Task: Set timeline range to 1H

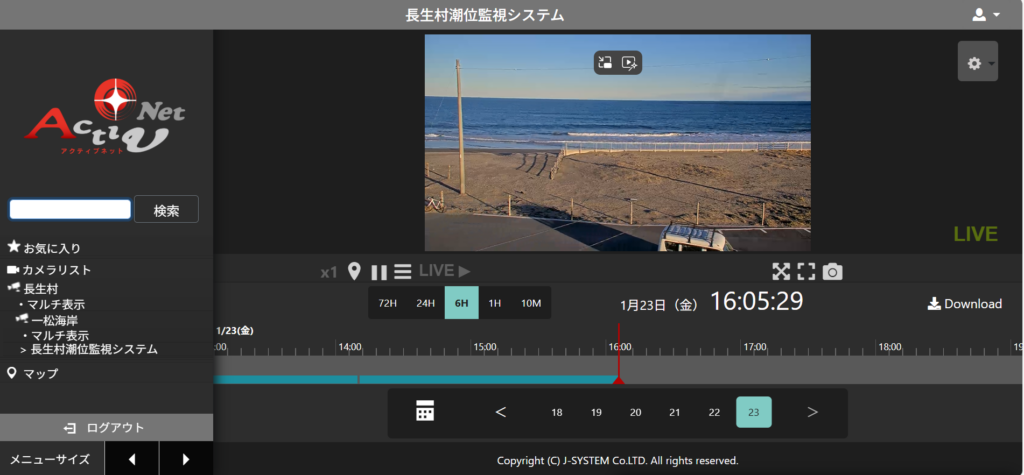Action: [x=494, y=303]
